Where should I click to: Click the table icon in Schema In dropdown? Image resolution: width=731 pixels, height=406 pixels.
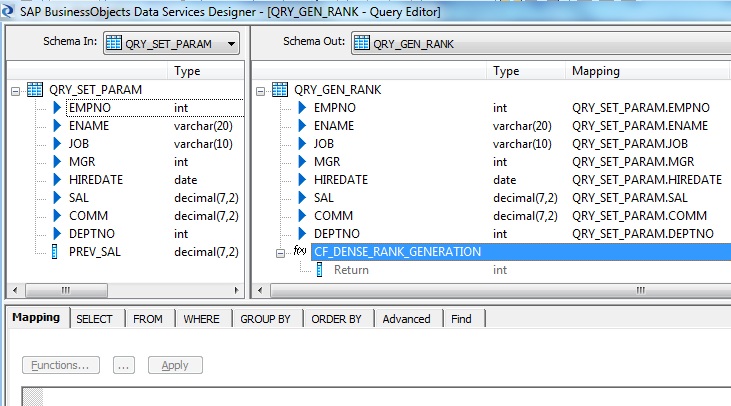point(114,43)
